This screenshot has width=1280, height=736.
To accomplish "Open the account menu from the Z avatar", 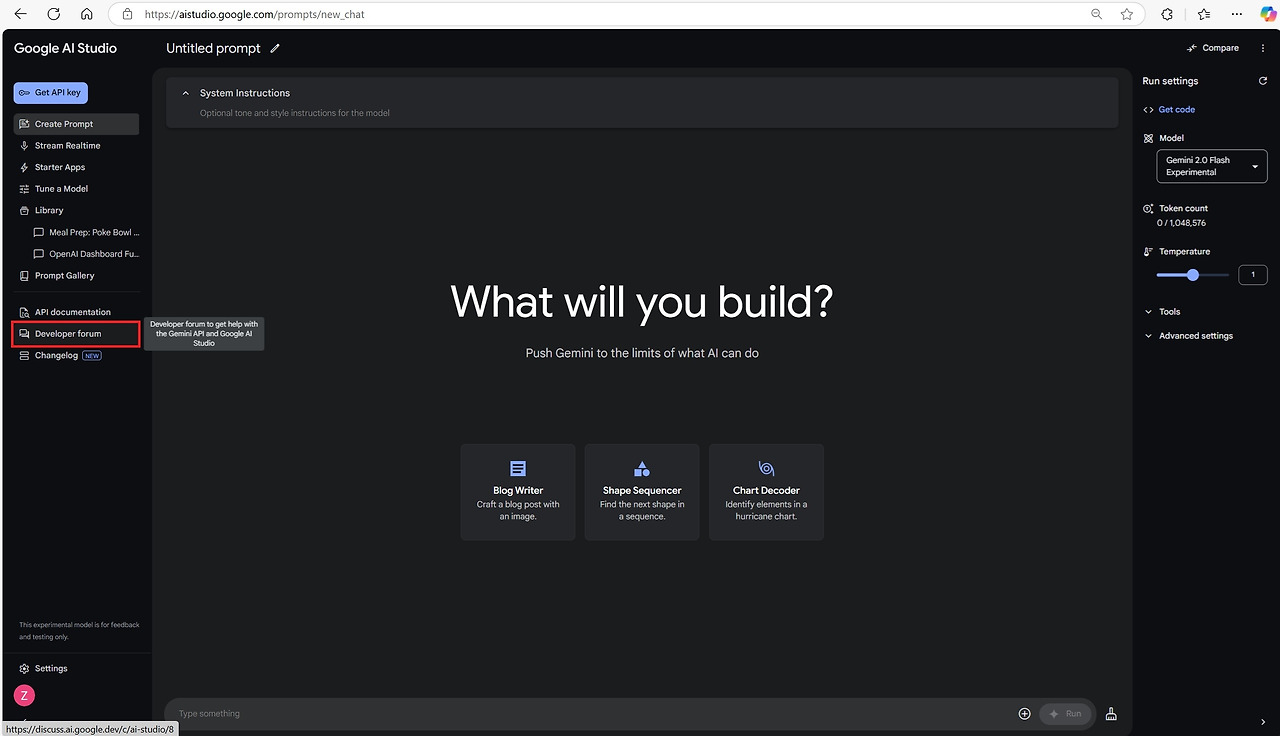I will [x=24, y=696].
